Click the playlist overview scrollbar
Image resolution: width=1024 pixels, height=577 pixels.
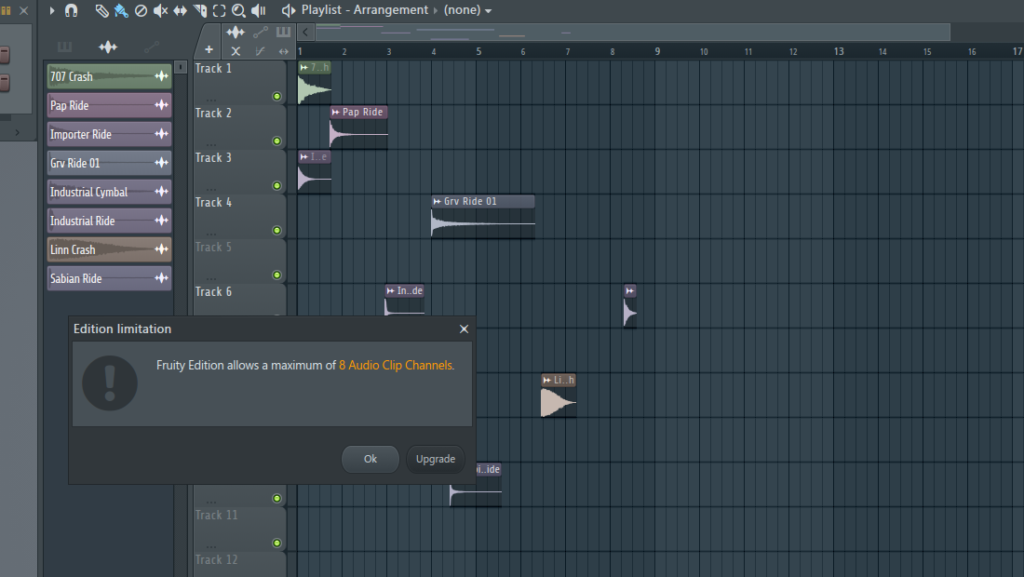[632, 32]
